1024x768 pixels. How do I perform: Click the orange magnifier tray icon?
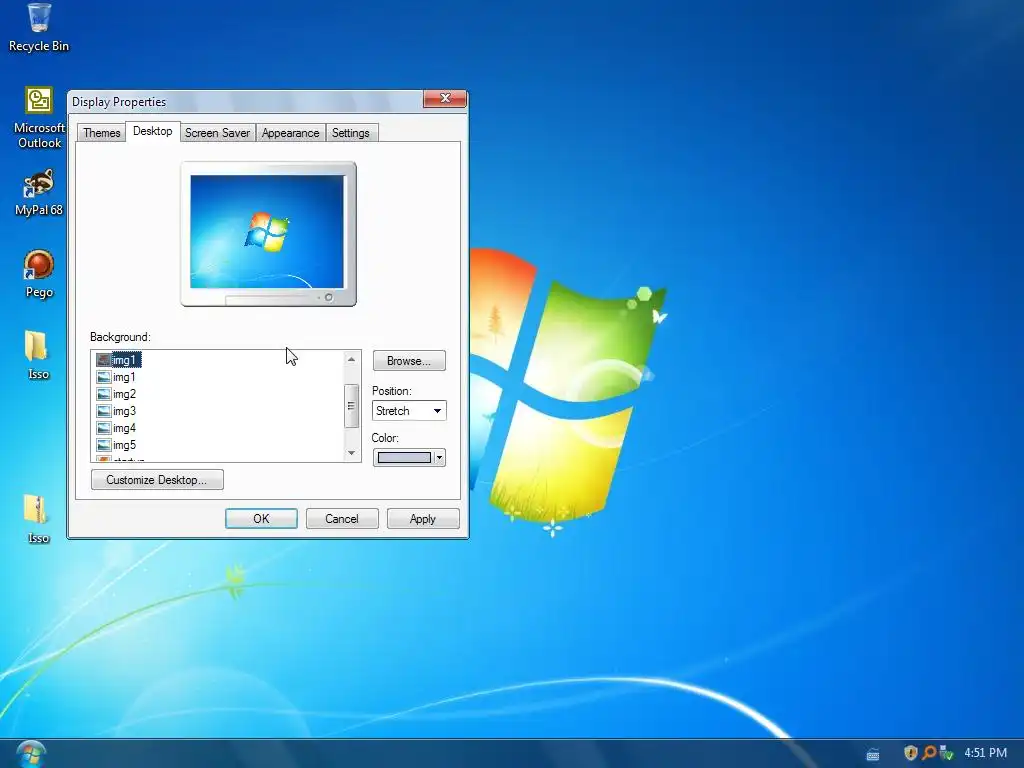point(928,753)
